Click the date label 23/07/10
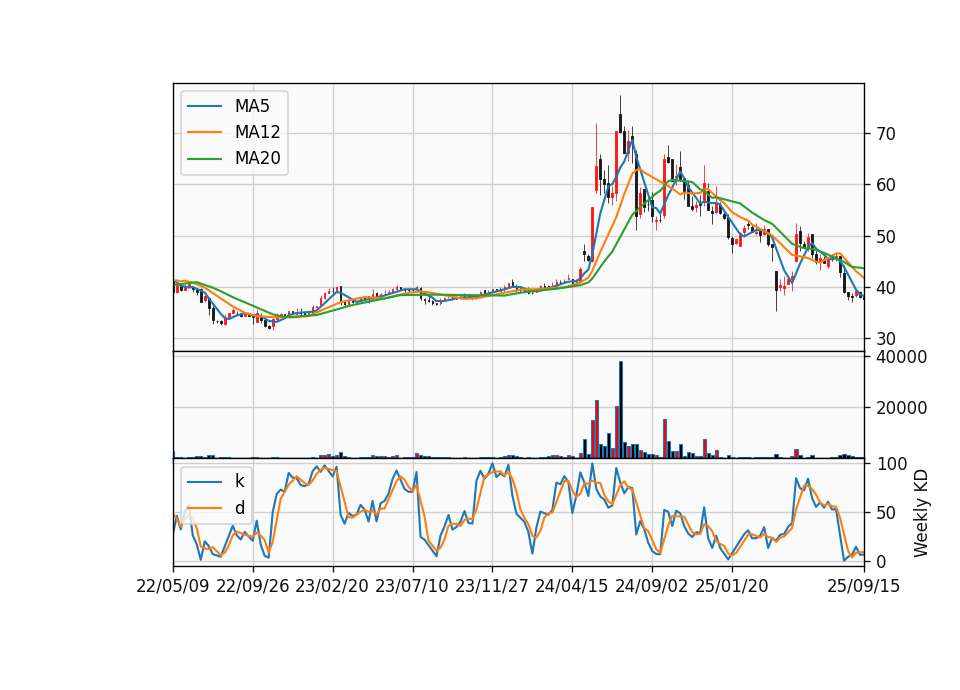This screenshot has height=690, width=960. pyautogui.click(x=412, y=586)
